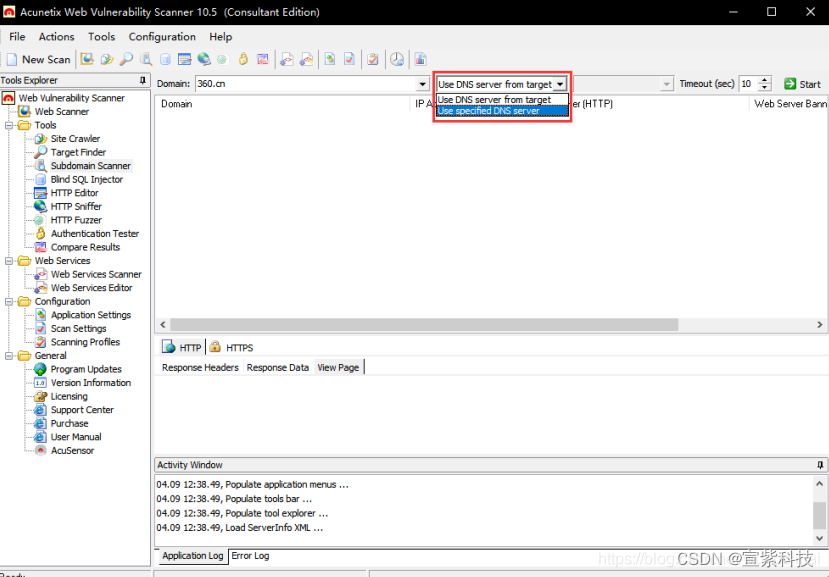Select Blind SQL Injector tree item
This screenshot has width=829, height=577.
pos(87,179)
